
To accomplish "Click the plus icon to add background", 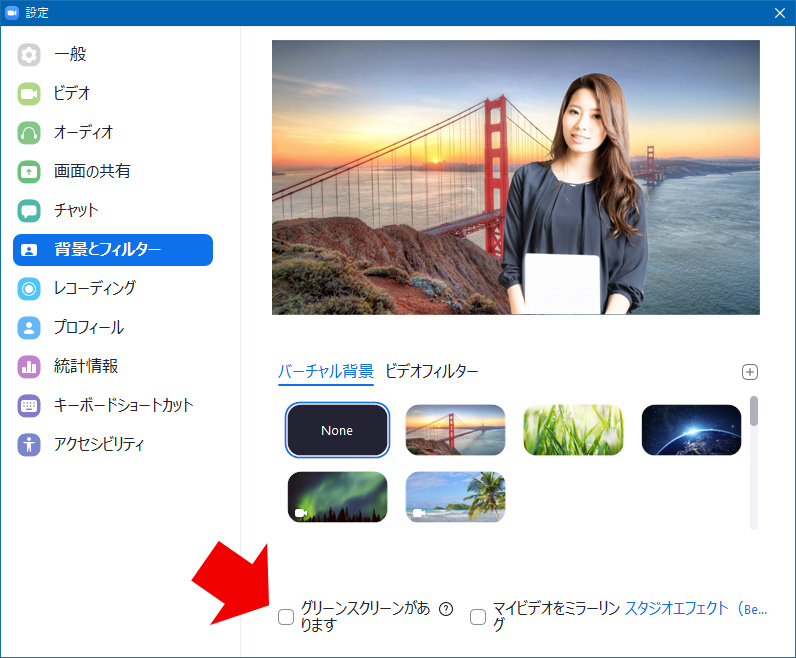I will pyautogui.click(x=750, y=372).
